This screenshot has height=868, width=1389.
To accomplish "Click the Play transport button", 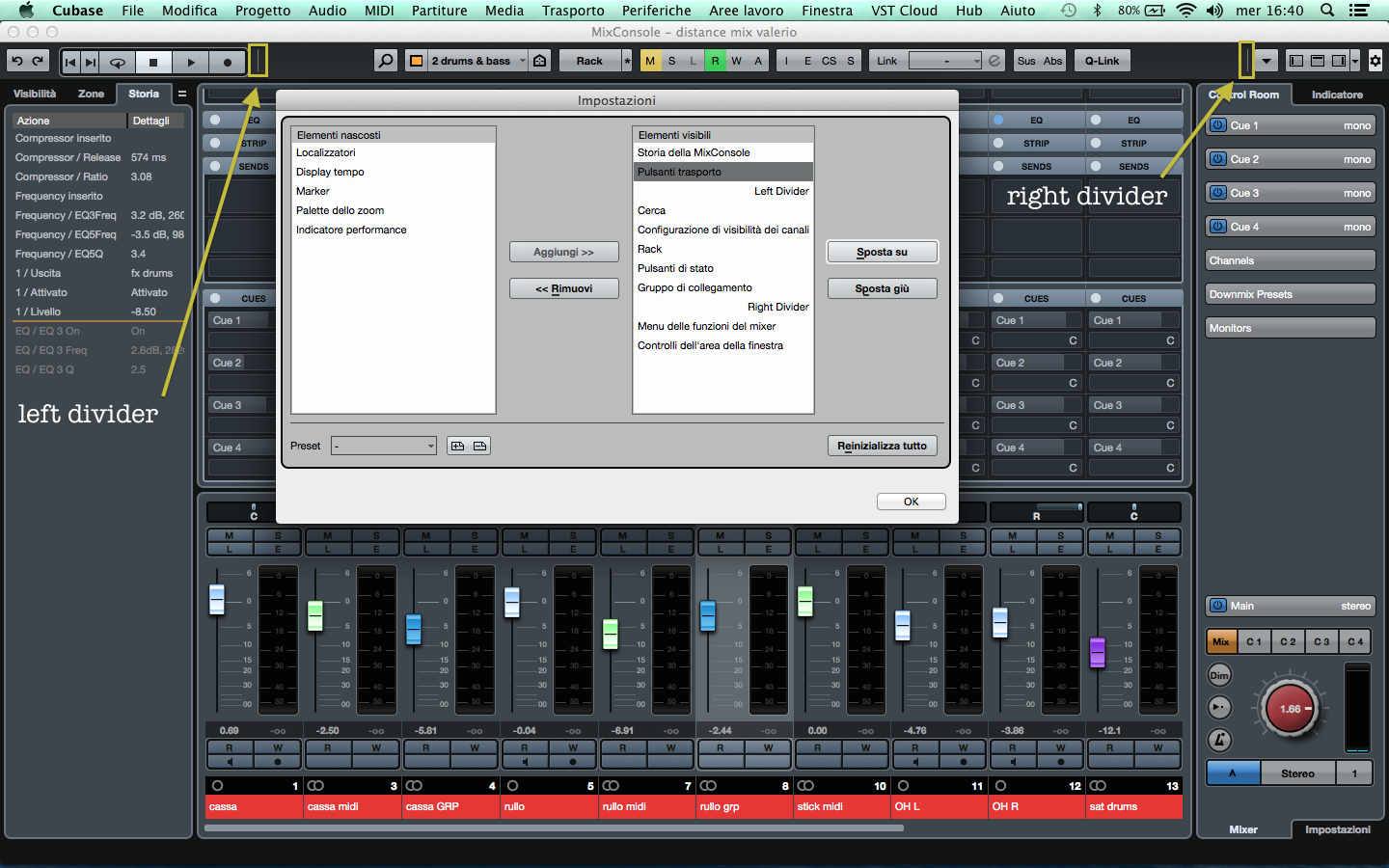I will 191,62.
